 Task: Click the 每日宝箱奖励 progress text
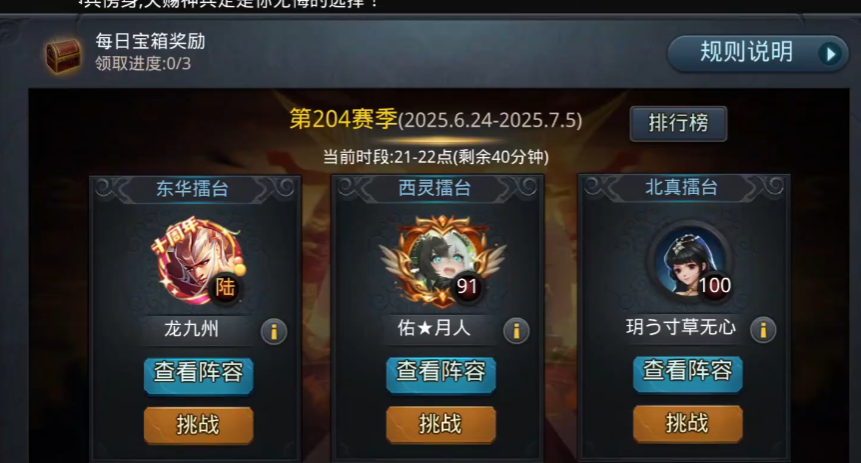point(143,64)
